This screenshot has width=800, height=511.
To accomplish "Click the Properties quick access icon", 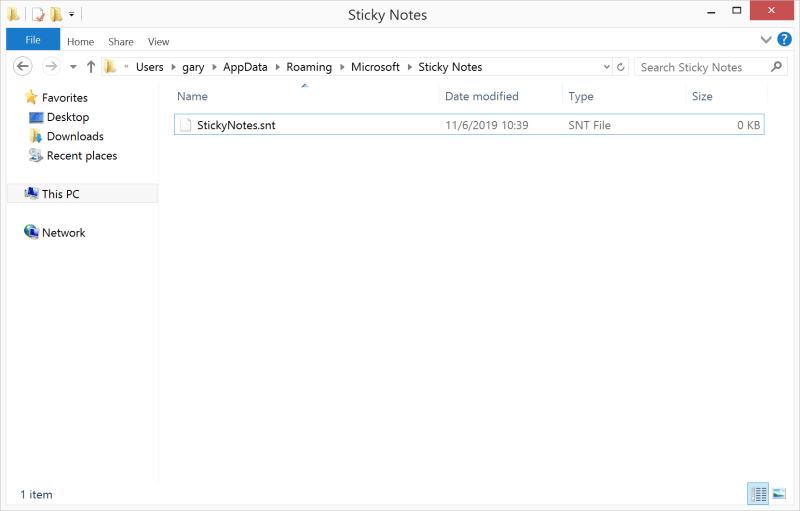I will [x=38, y=14].
